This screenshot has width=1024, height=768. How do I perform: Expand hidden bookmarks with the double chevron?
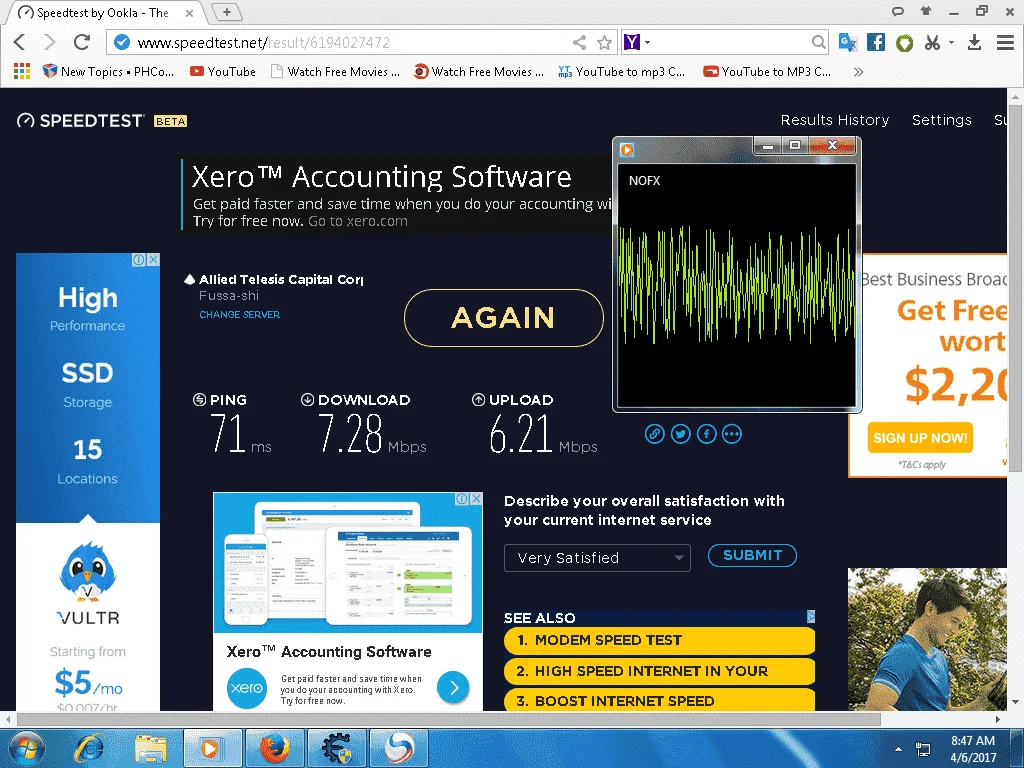point(858,72)
